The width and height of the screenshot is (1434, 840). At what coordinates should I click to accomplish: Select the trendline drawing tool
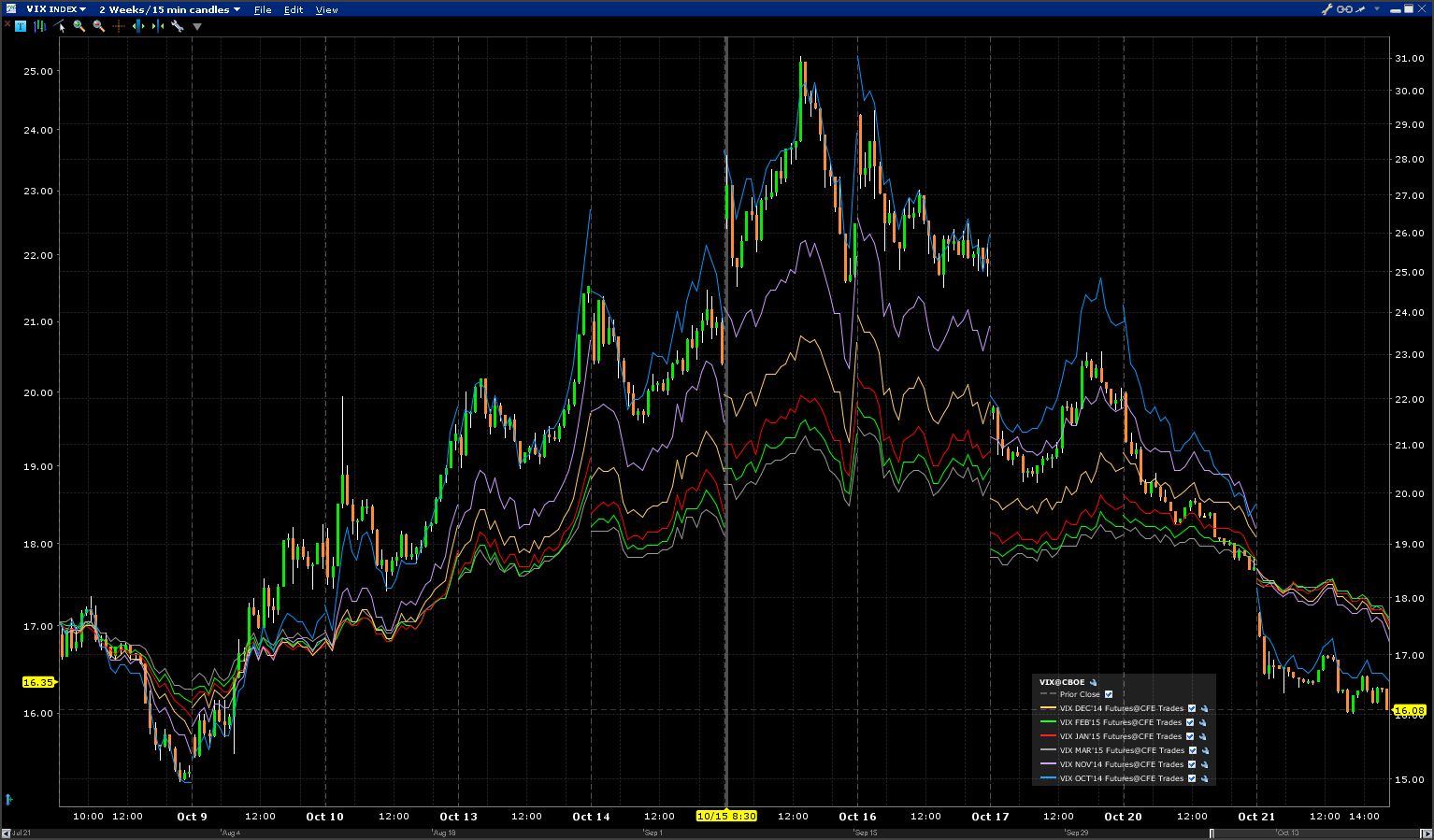(61, 26)
